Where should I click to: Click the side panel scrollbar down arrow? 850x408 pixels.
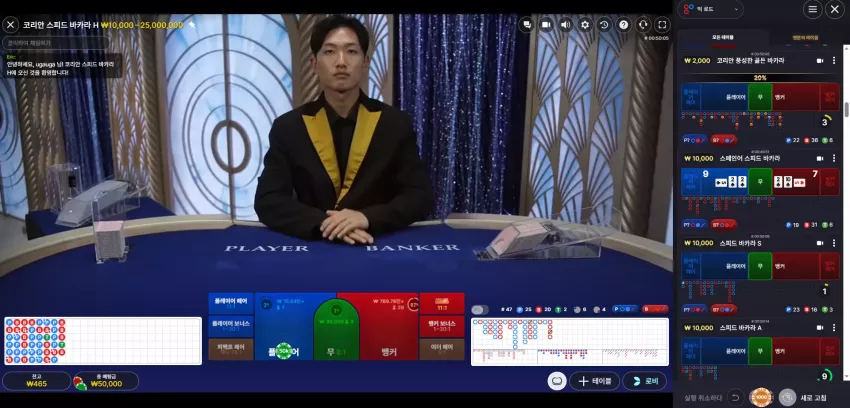click(x=846, y=378)
